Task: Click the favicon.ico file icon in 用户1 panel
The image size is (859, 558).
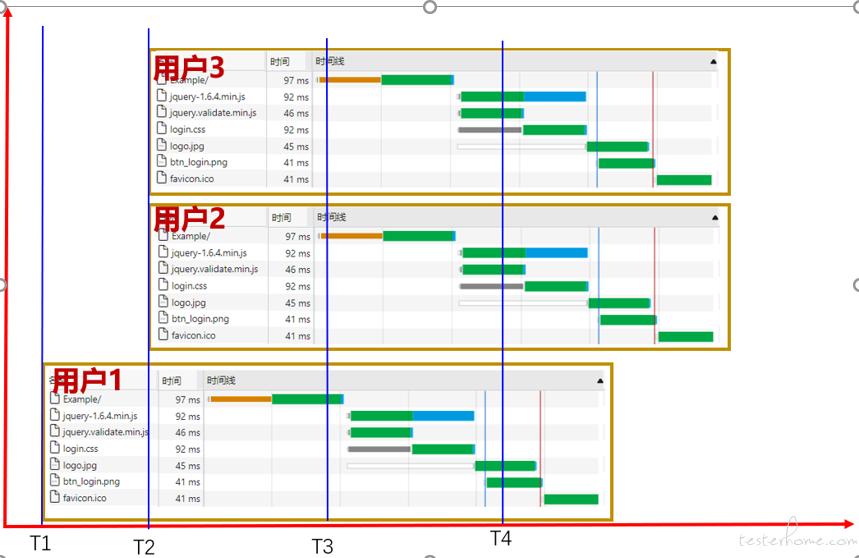Action: [x=55, y=497]
